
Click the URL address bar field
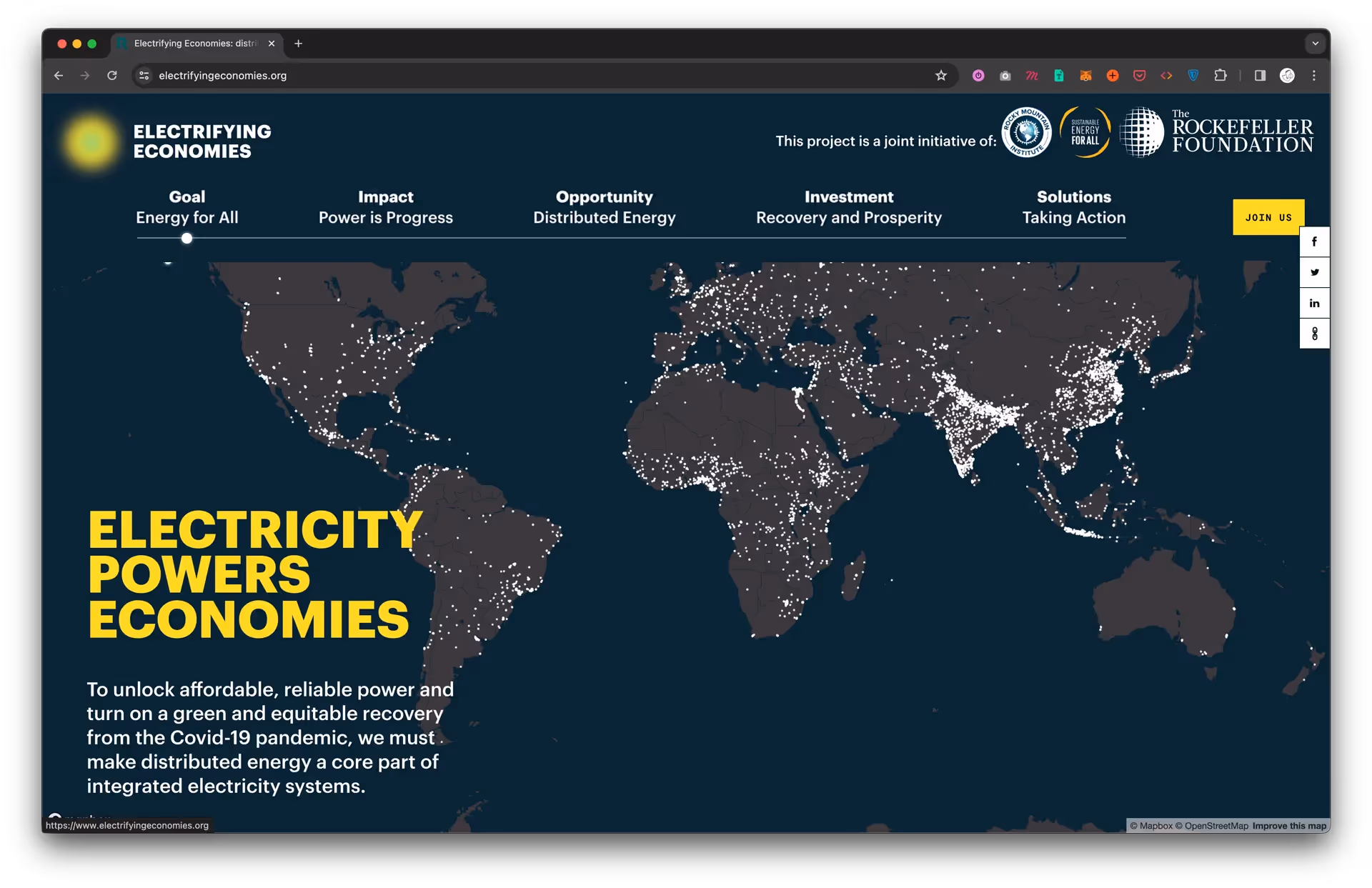pos(500,76)
